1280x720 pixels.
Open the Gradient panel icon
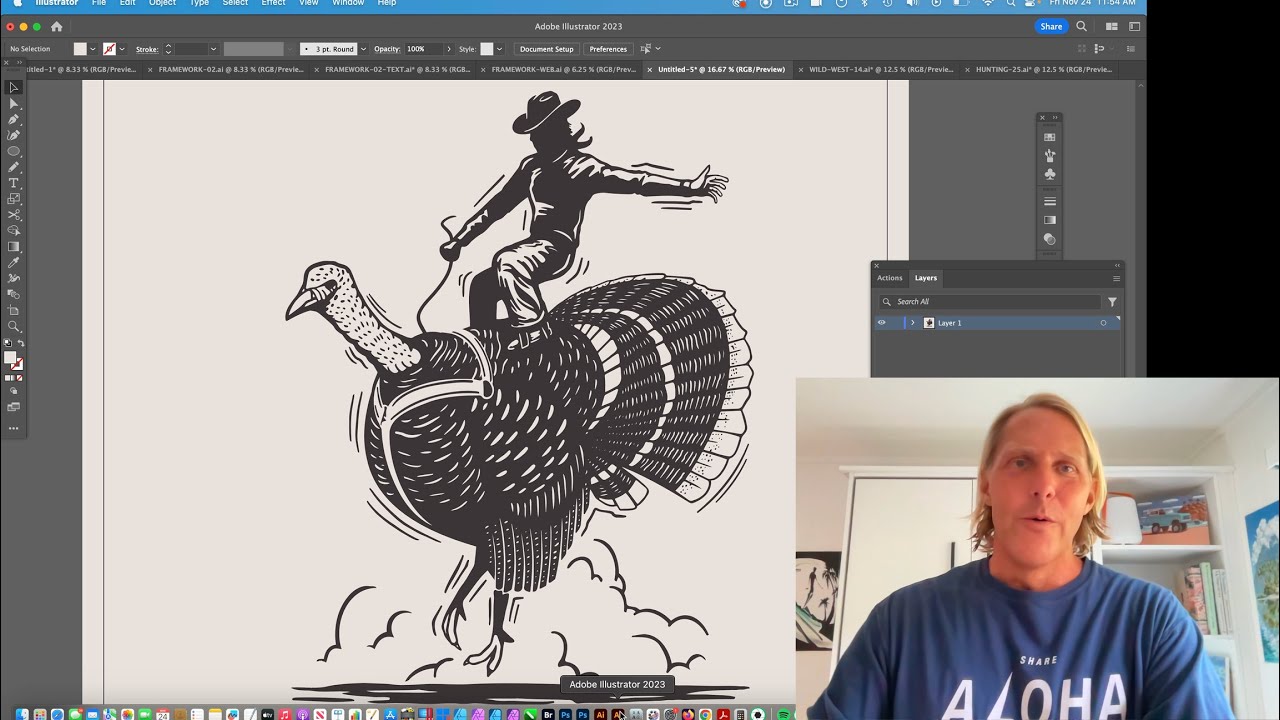[x=1049, y=220]
